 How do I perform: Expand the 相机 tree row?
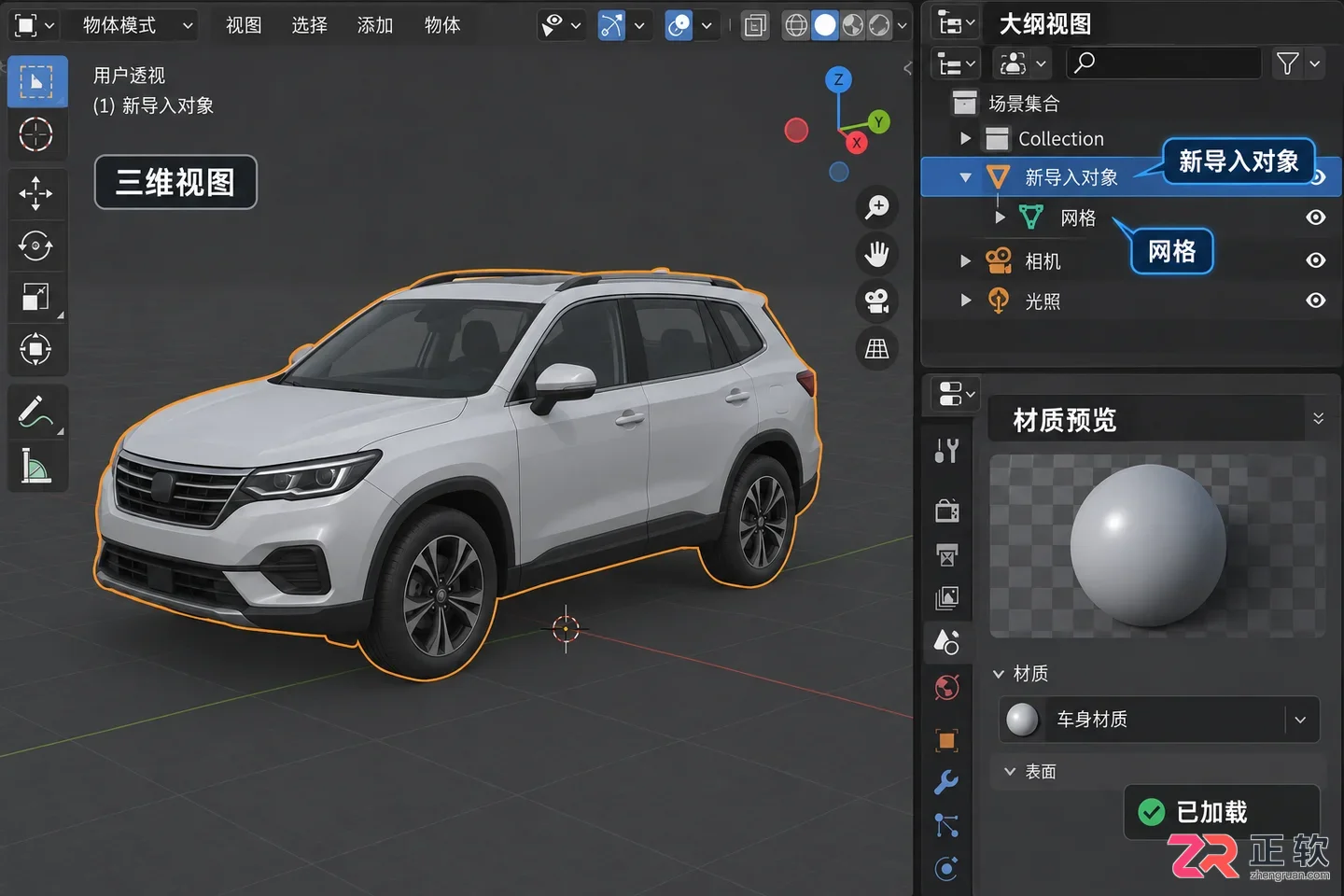pos(966,260)
